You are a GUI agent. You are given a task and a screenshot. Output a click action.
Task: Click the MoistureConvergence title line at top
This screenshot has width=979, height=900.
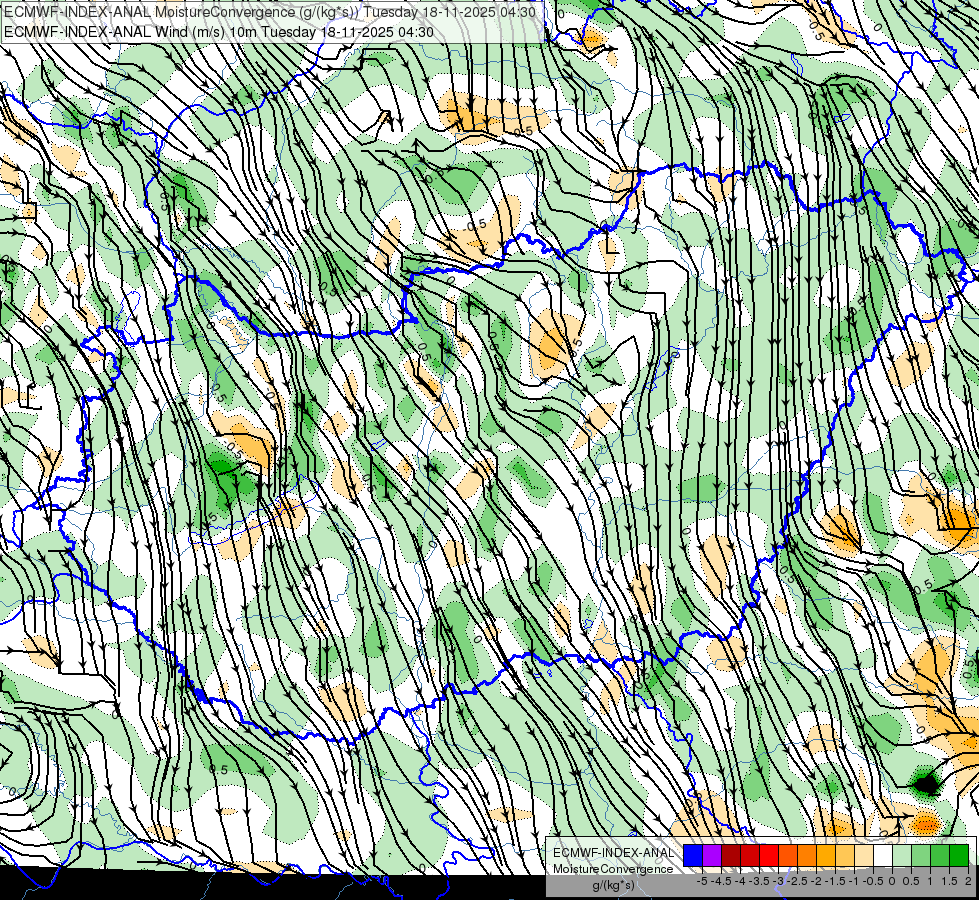coord(270,12)
